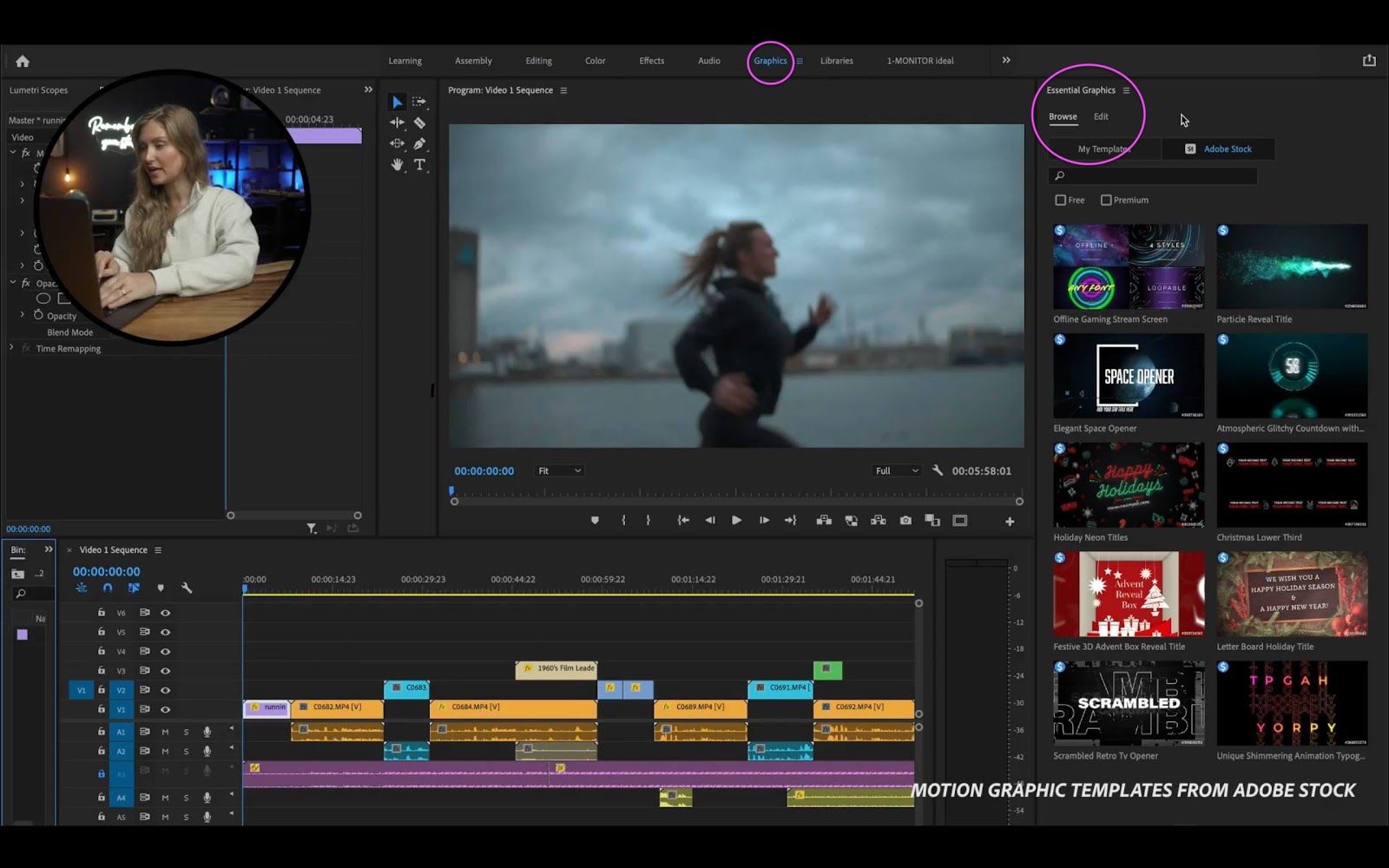Open the Fit zoom level dropdown
This screenshot has height=868, width=1389.
point(559,471)
